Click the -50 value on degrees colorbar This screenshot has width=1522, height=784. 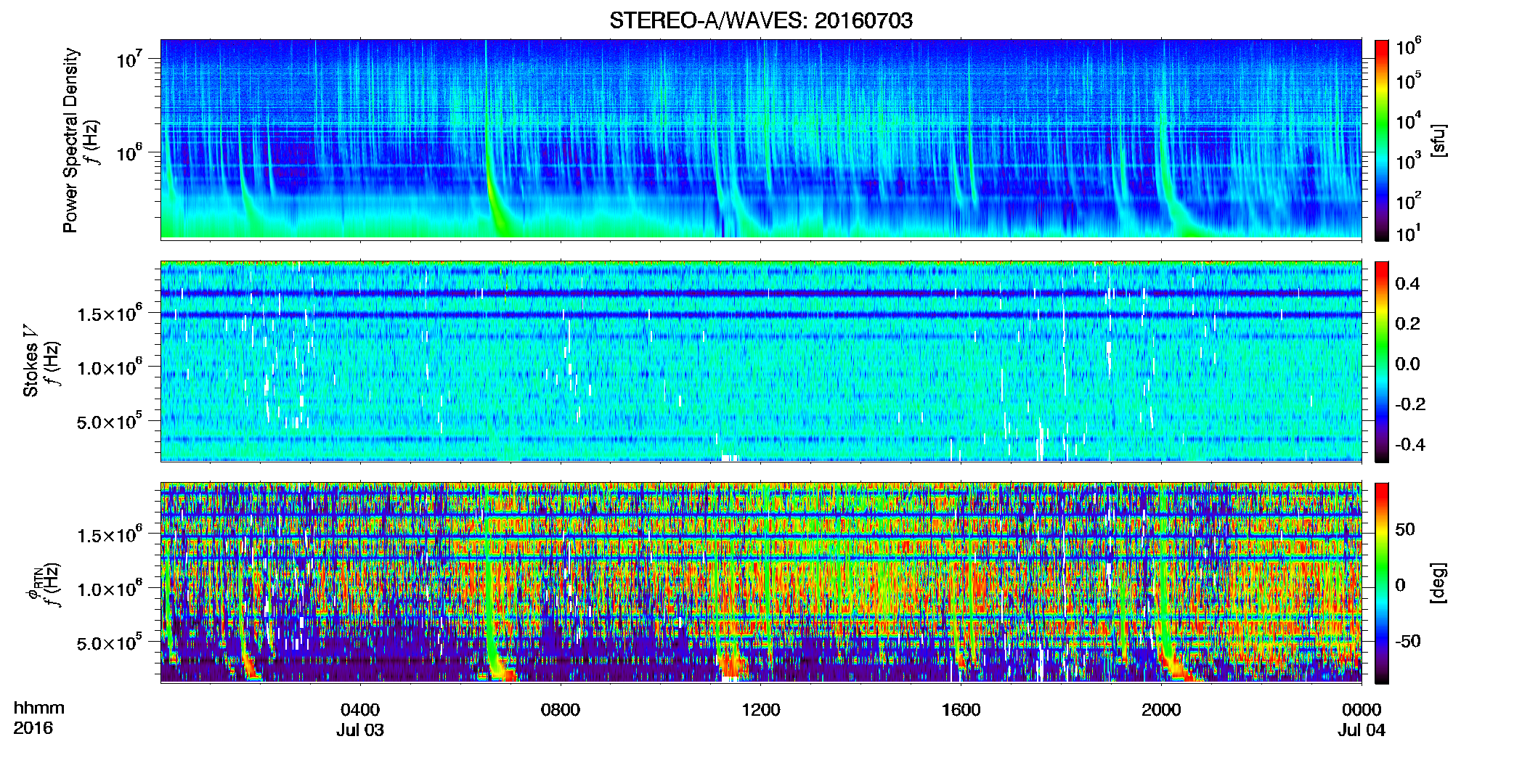[1407, 641]
